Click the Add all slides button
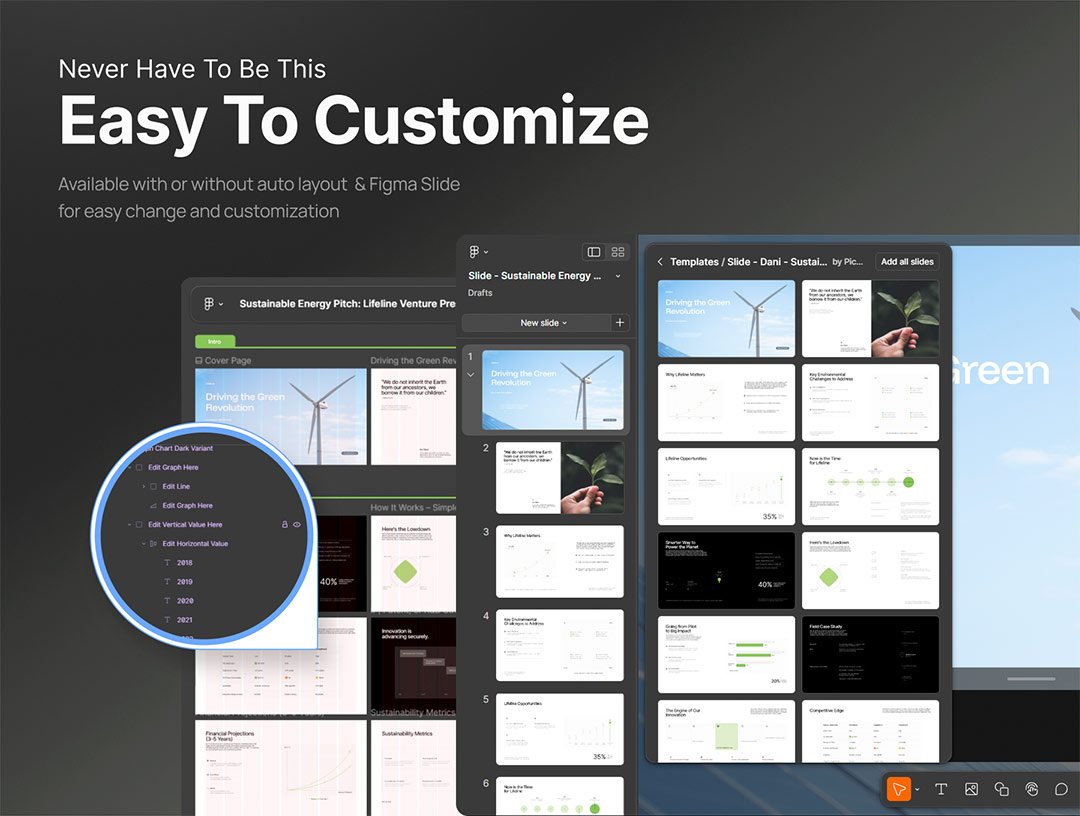1080x816 pixels. pos(907,262)
